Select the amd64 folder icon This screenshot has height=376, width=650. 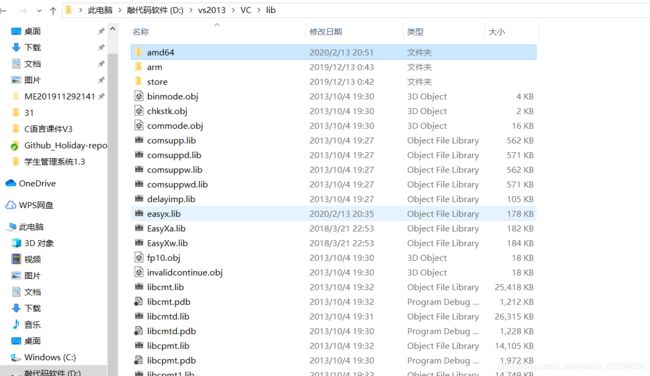click(x=139, y=52)
